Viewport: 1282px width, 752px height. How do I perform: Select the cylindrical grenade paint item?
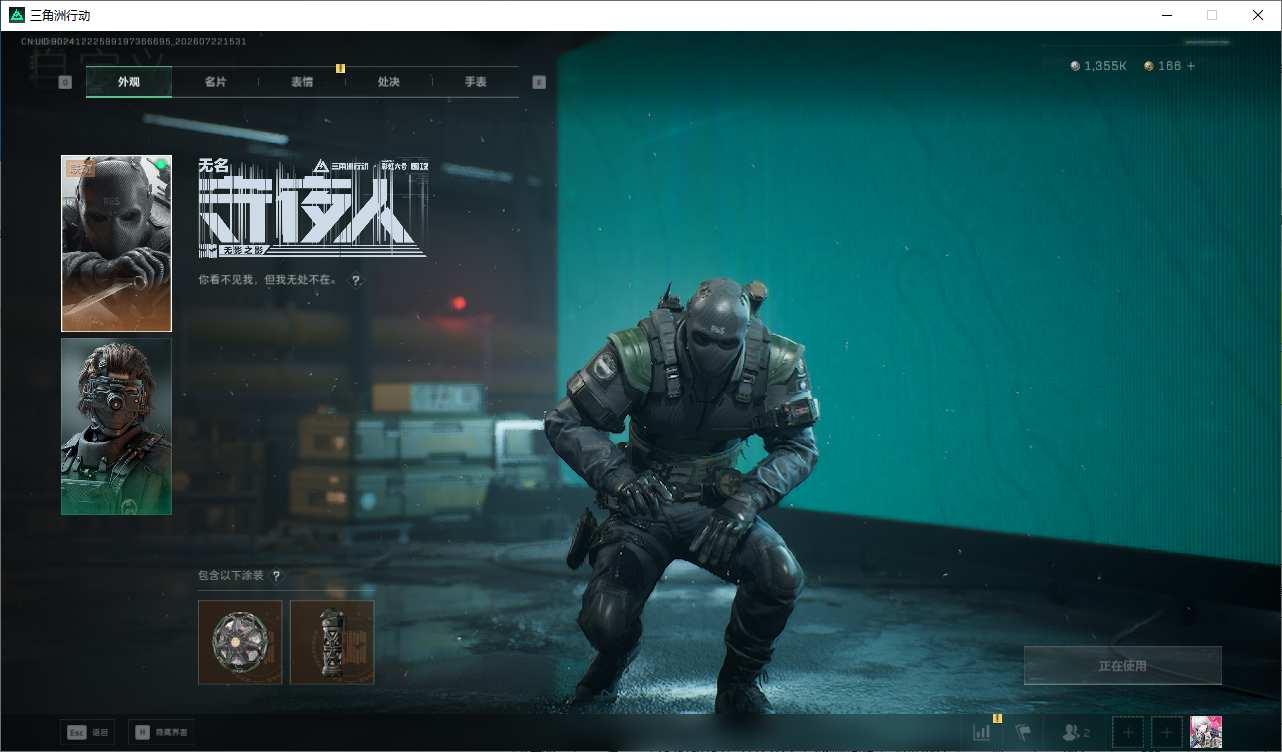(x=332, y=642)
